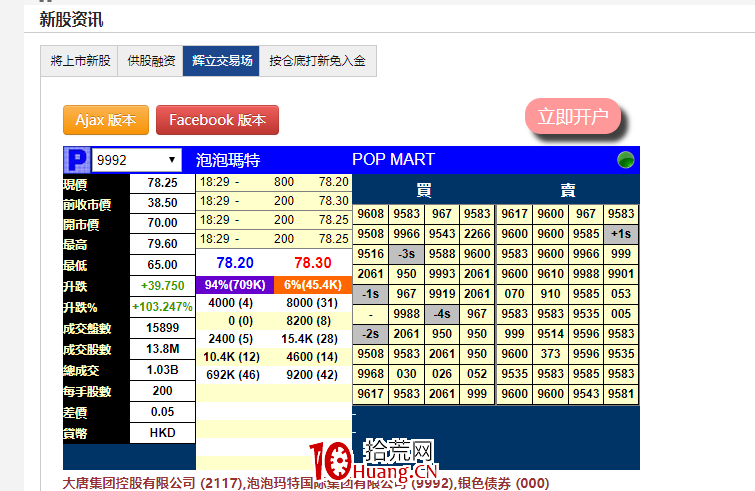The image size is (755, 491).
Task: Click broker cell 9610 in sell table
Action: point(550,274)
